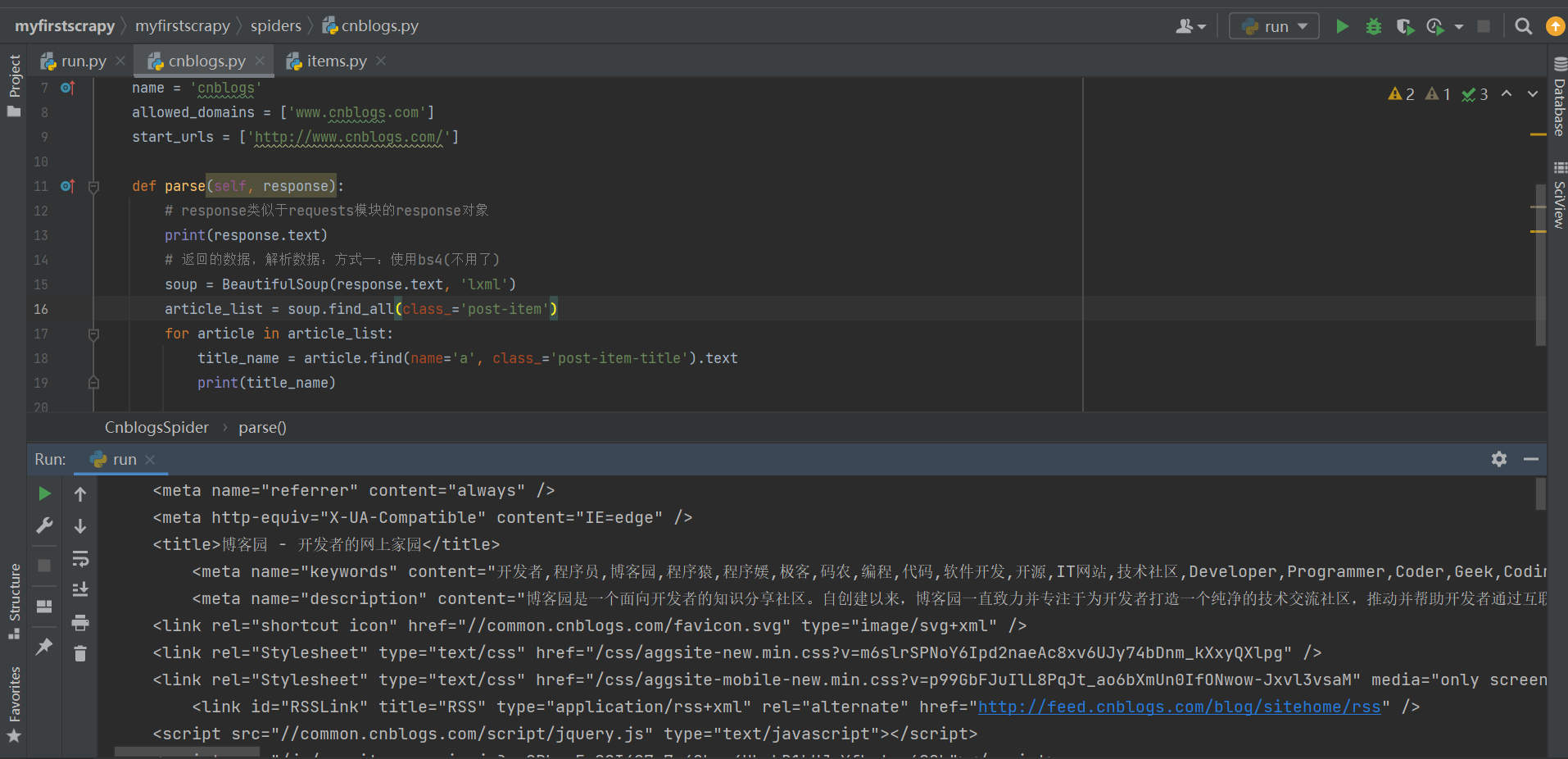Switch to the run.py editor tab

[x=83, y=61]
